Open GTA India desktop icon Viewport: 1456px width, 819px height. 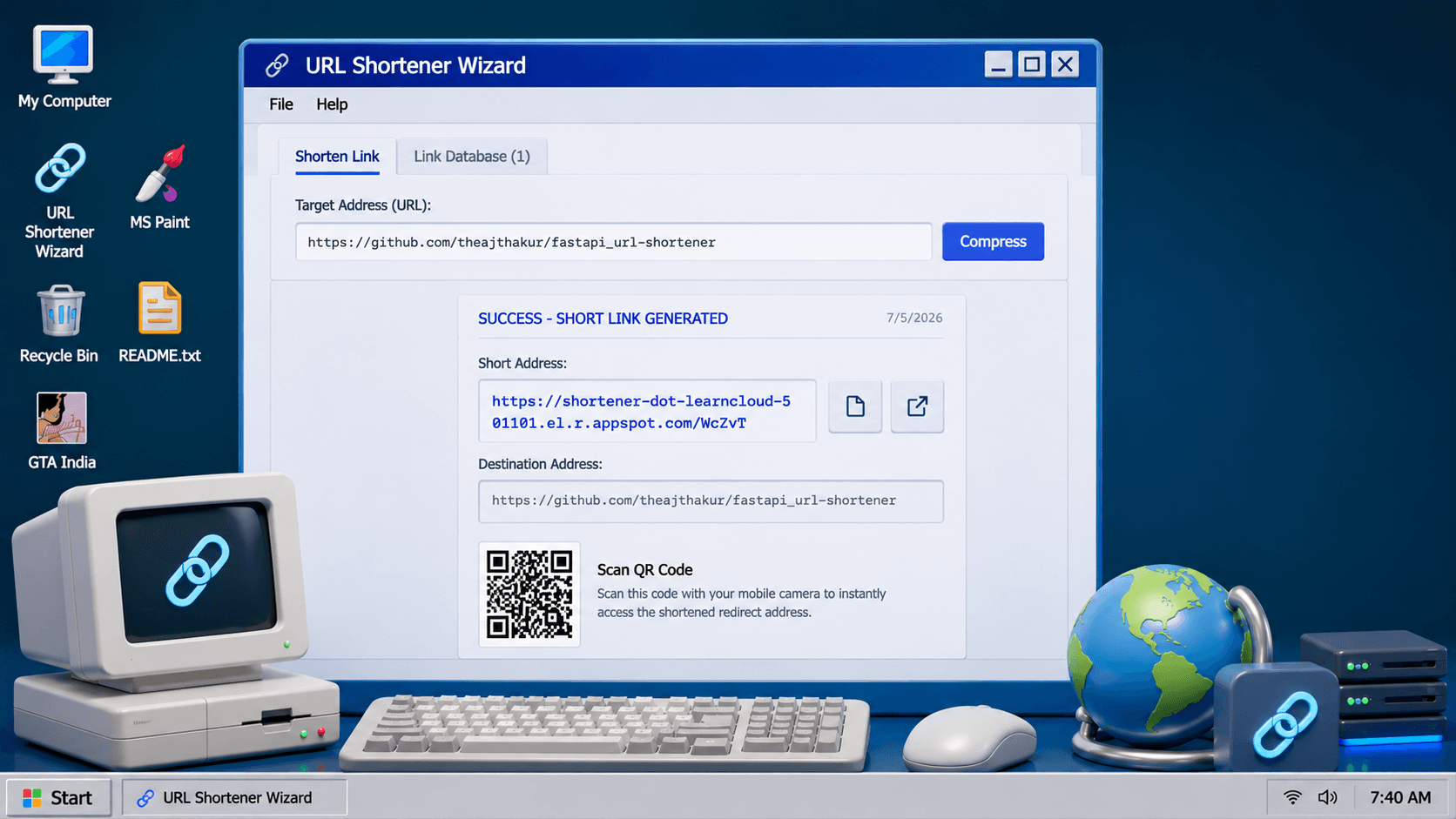coord(62,432)
